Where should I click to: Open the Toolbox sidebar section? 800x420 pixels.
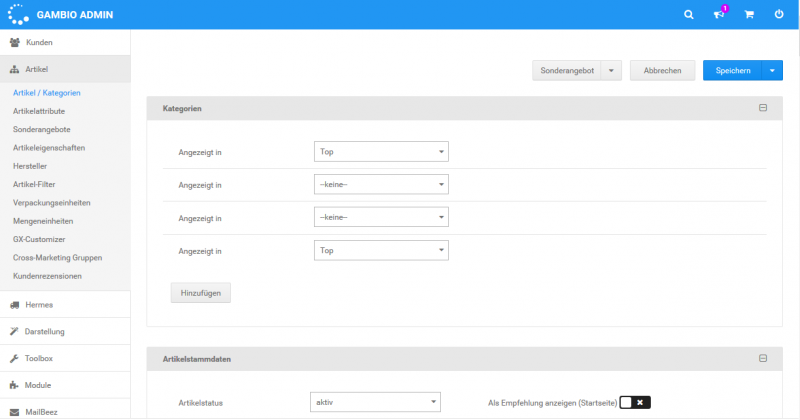click(39, 358)
